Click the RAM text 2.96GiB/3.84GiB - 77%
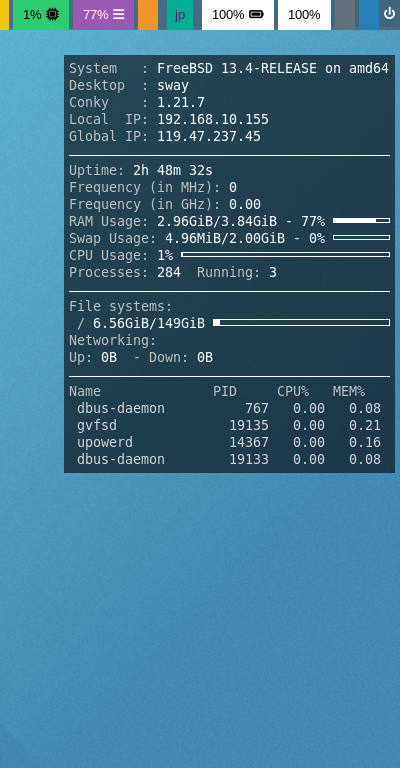 click(241, 221)
